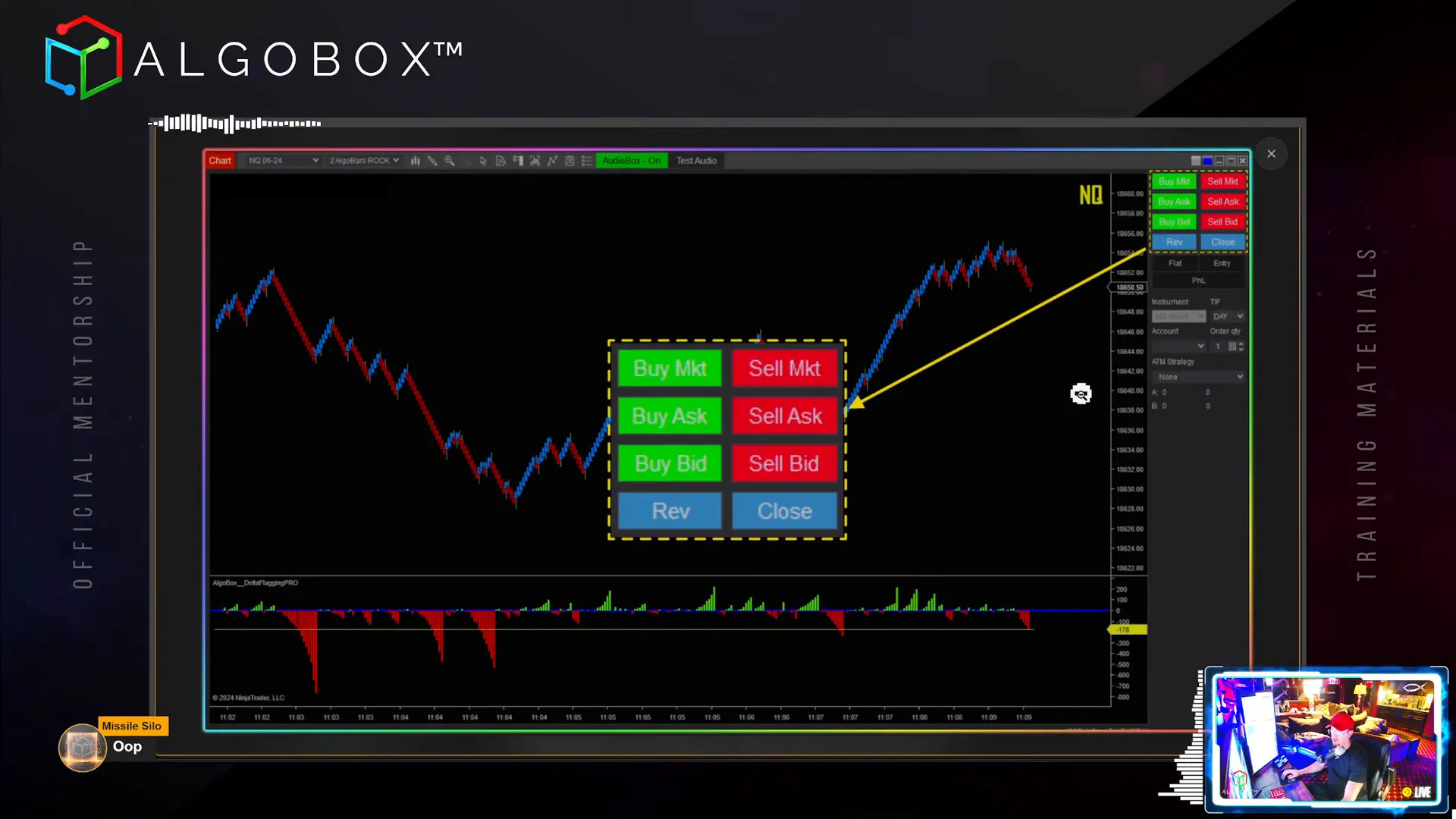This screenshot has height=819, width=1456.
Task: Select the gray window link color square
Action: (x=1196, y=161)
